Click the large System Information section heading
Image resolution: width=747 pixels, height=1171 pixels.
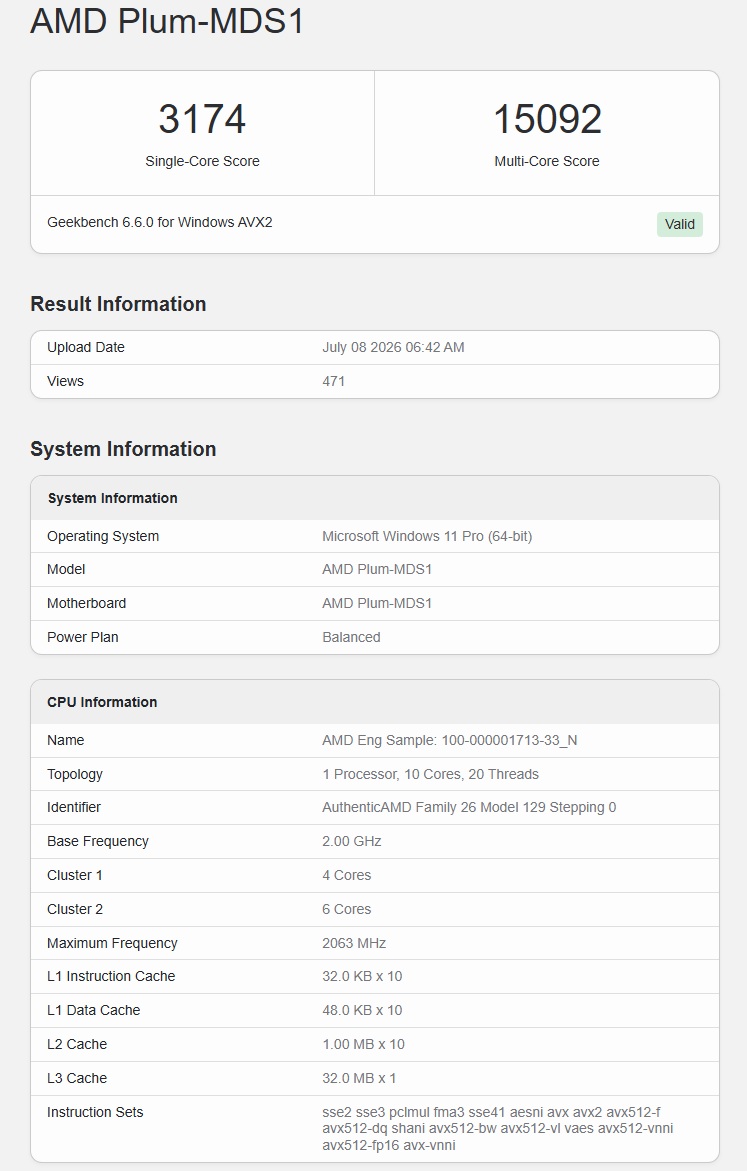pos(123,449)
